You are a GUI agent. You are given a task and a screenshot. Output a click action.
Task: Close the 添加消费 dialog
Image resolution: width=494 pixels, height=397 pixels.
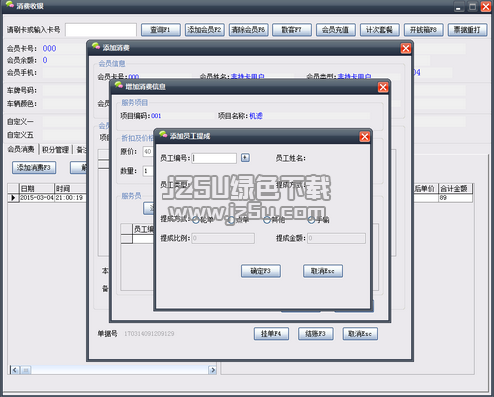pyautogui.click(x=406, y=49)
